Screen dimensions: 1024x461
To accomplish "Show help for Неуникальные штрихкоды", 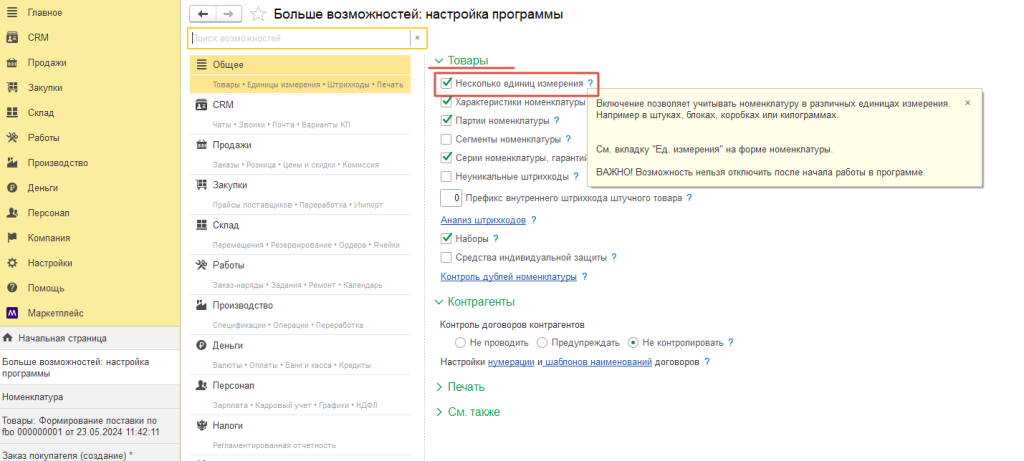I will [x=575, y=176].
